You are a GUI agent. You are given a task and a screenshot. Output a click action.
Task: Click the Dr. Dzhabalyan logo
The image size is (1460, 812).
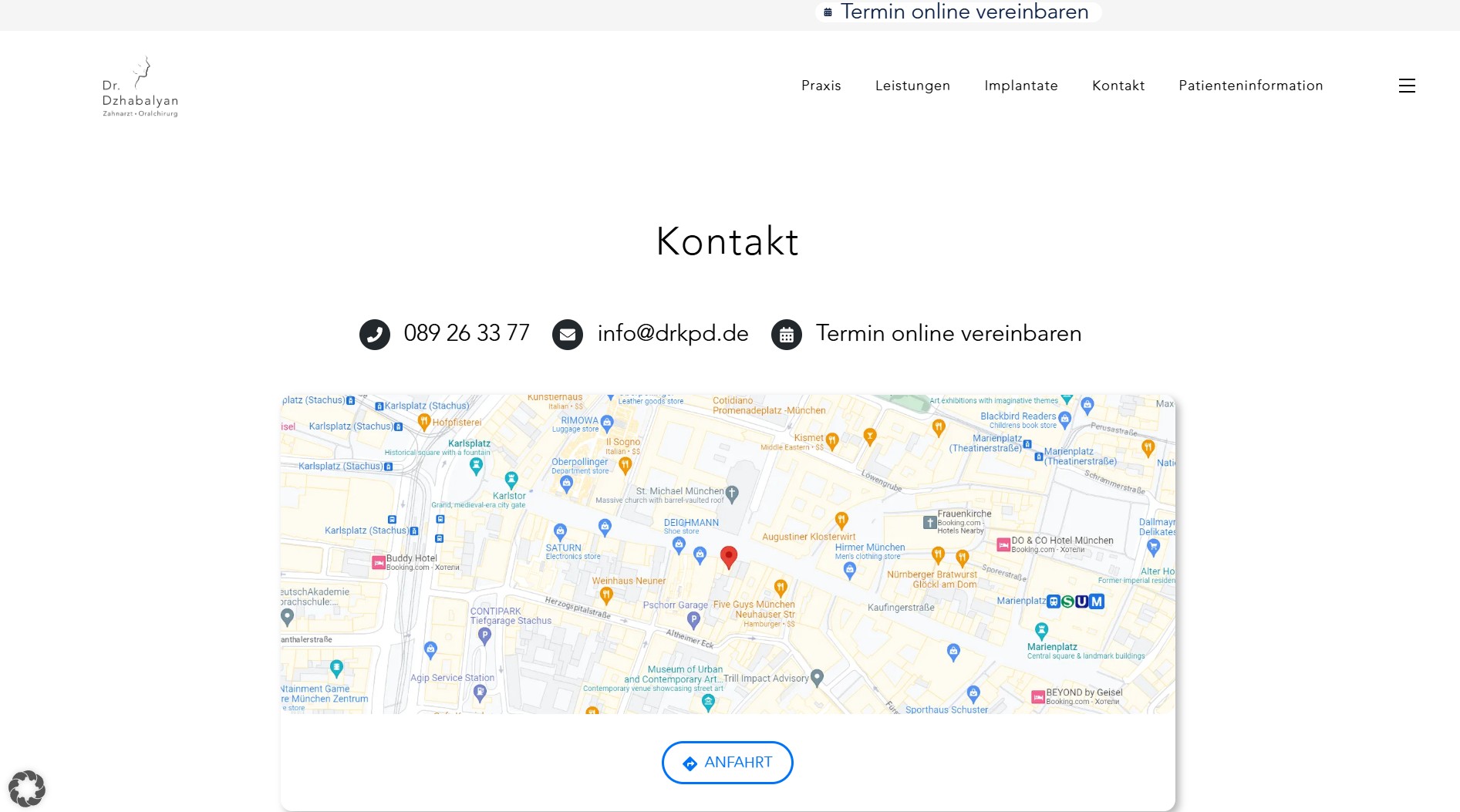tap(140, 86)
